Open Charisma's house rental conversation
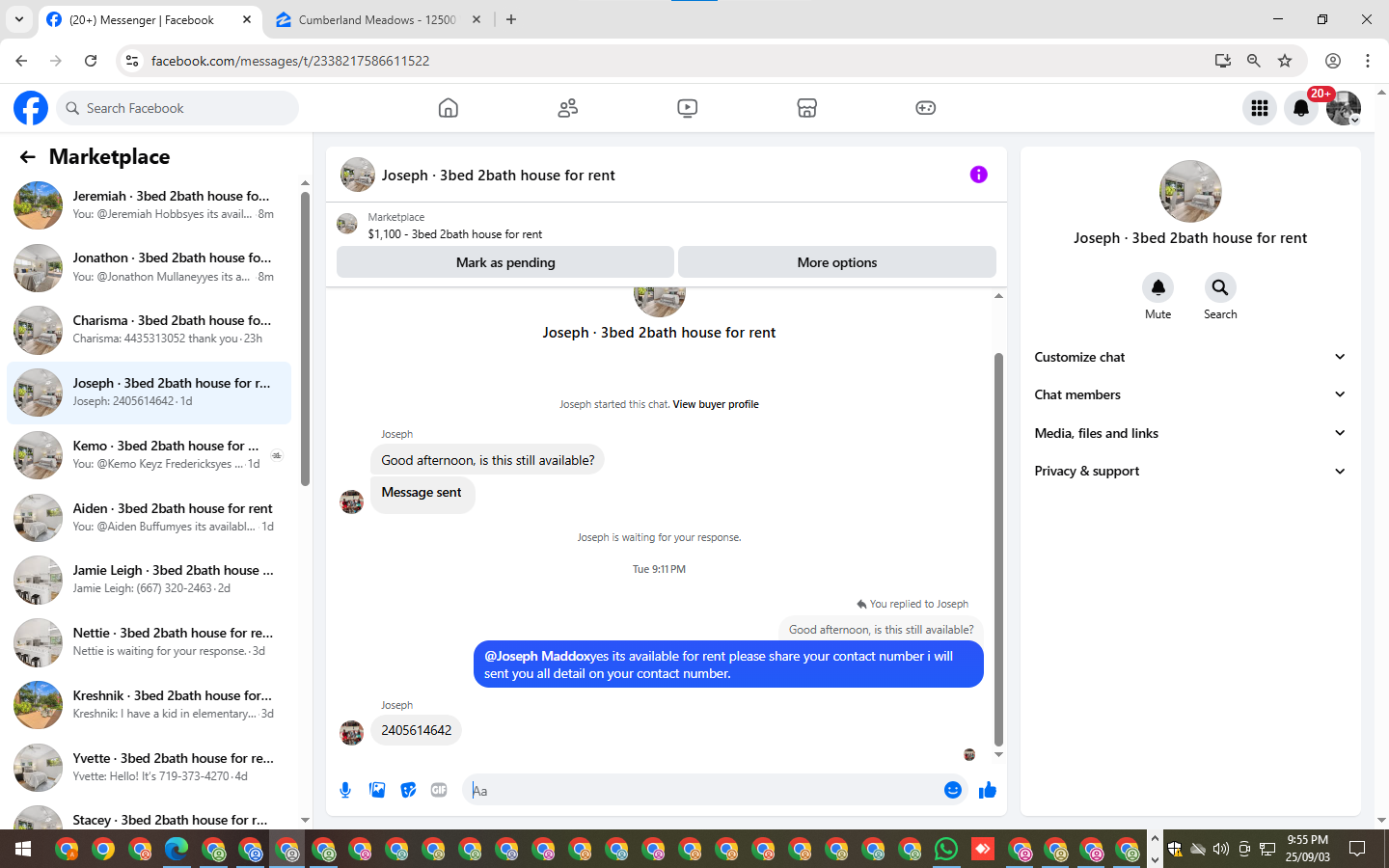The height and width of the screenshot is (868, 1389). [x=149, y=330]
